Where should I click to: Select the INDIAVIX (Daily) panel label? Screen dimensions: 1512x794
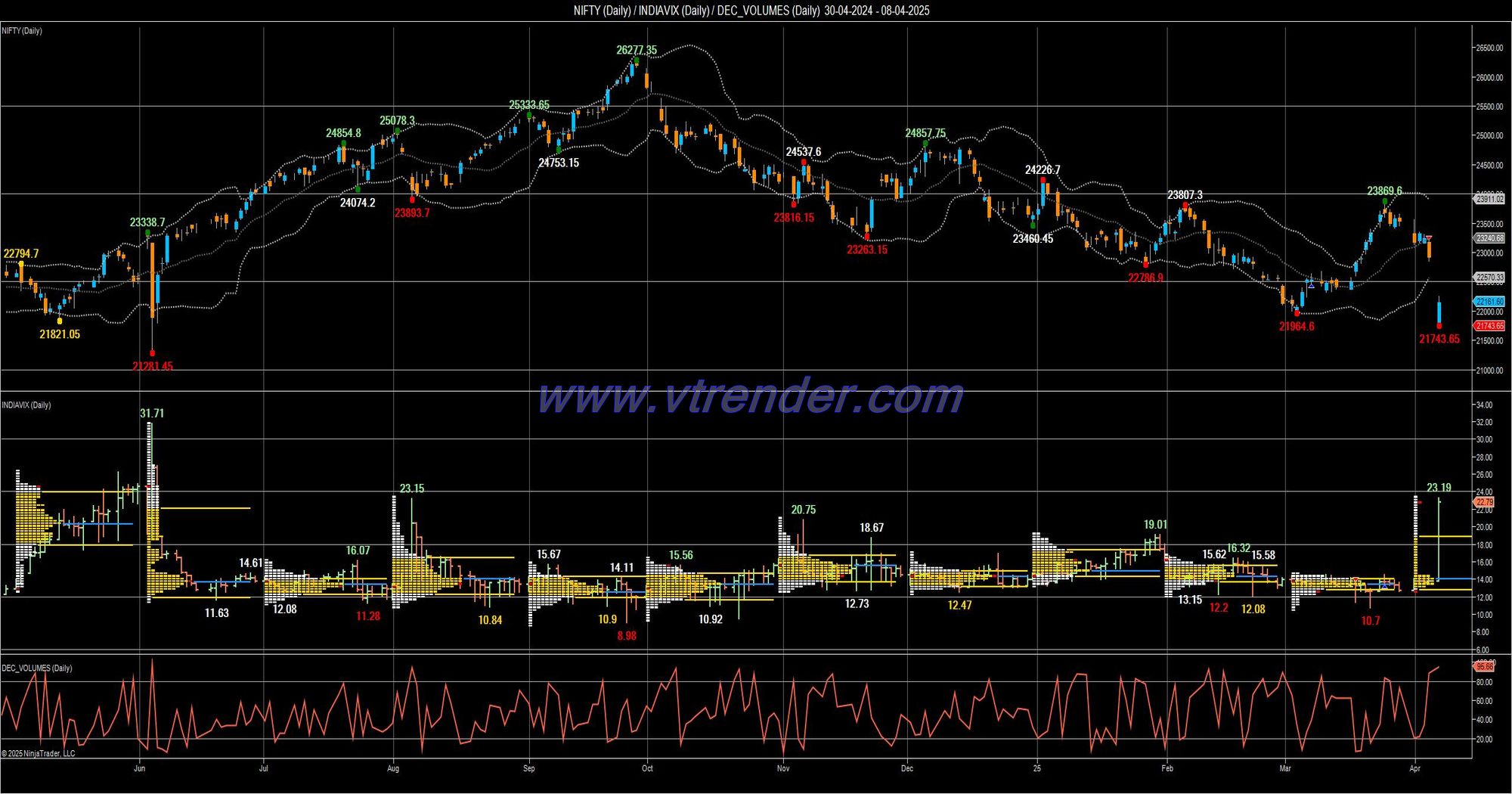point(26,405)
